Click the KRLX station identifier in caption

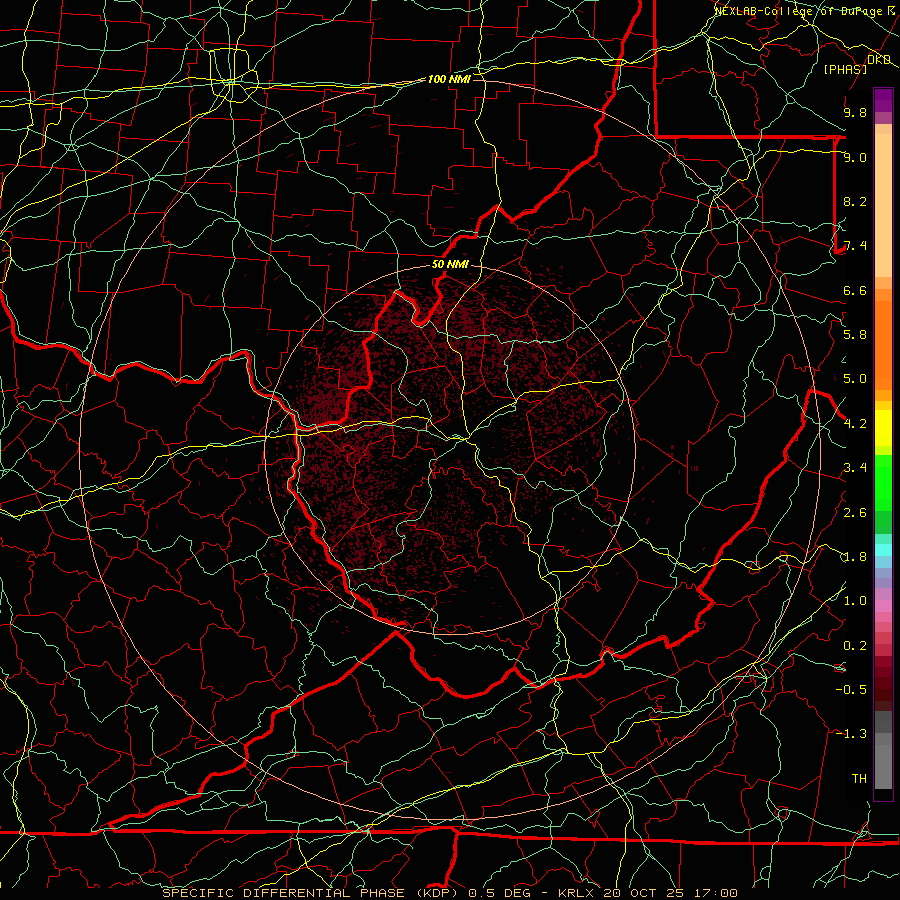(577, 893)
